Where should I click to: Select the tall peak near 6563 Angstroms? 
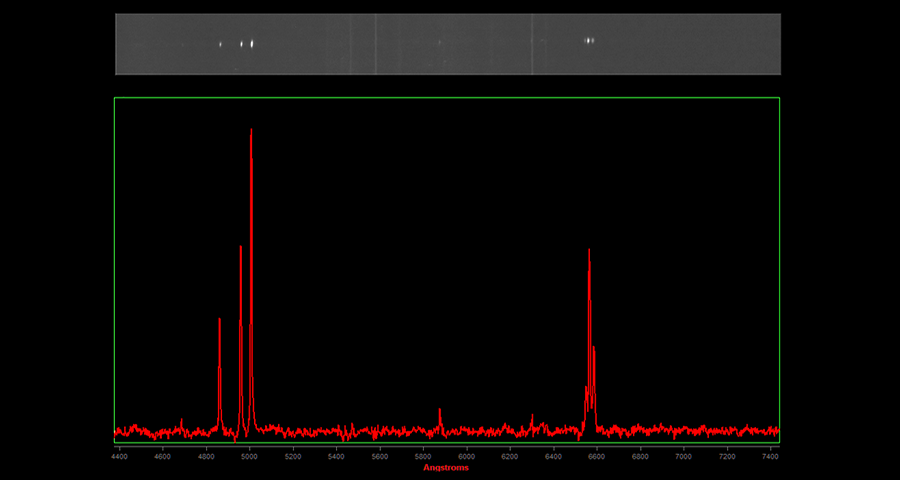589,250
